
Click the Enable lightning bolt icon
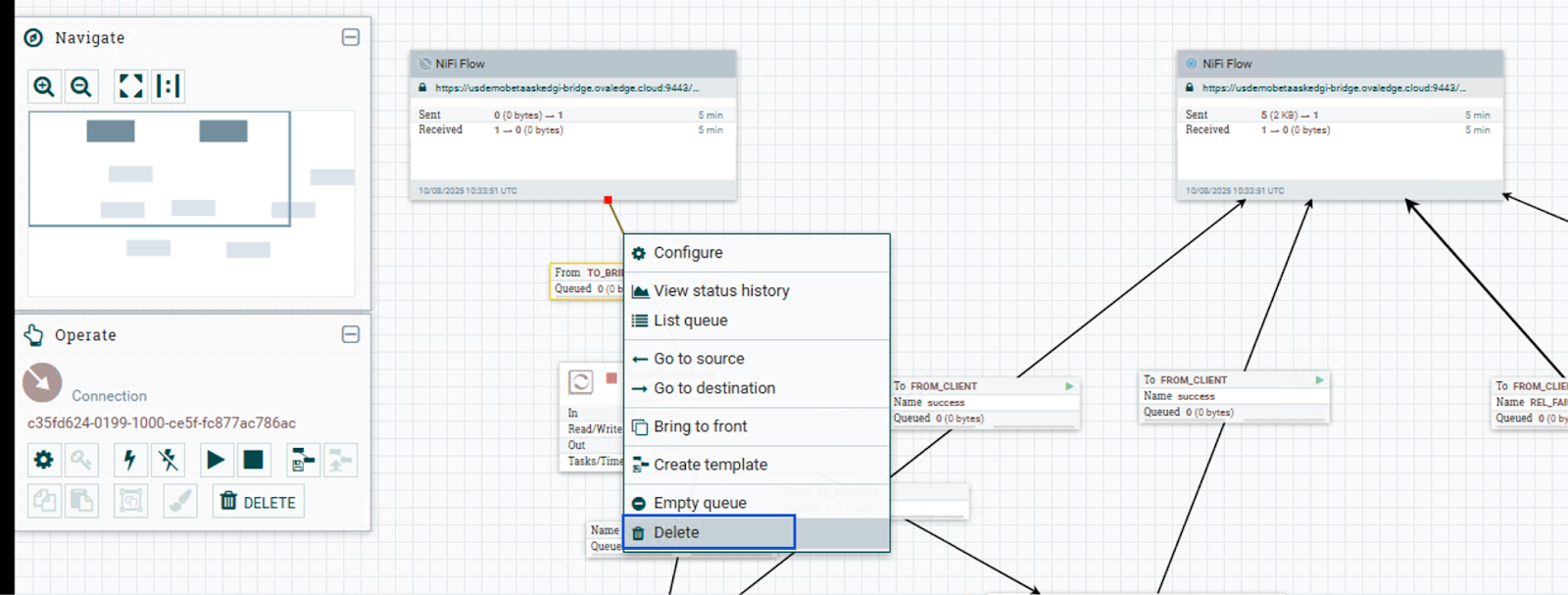130,460
